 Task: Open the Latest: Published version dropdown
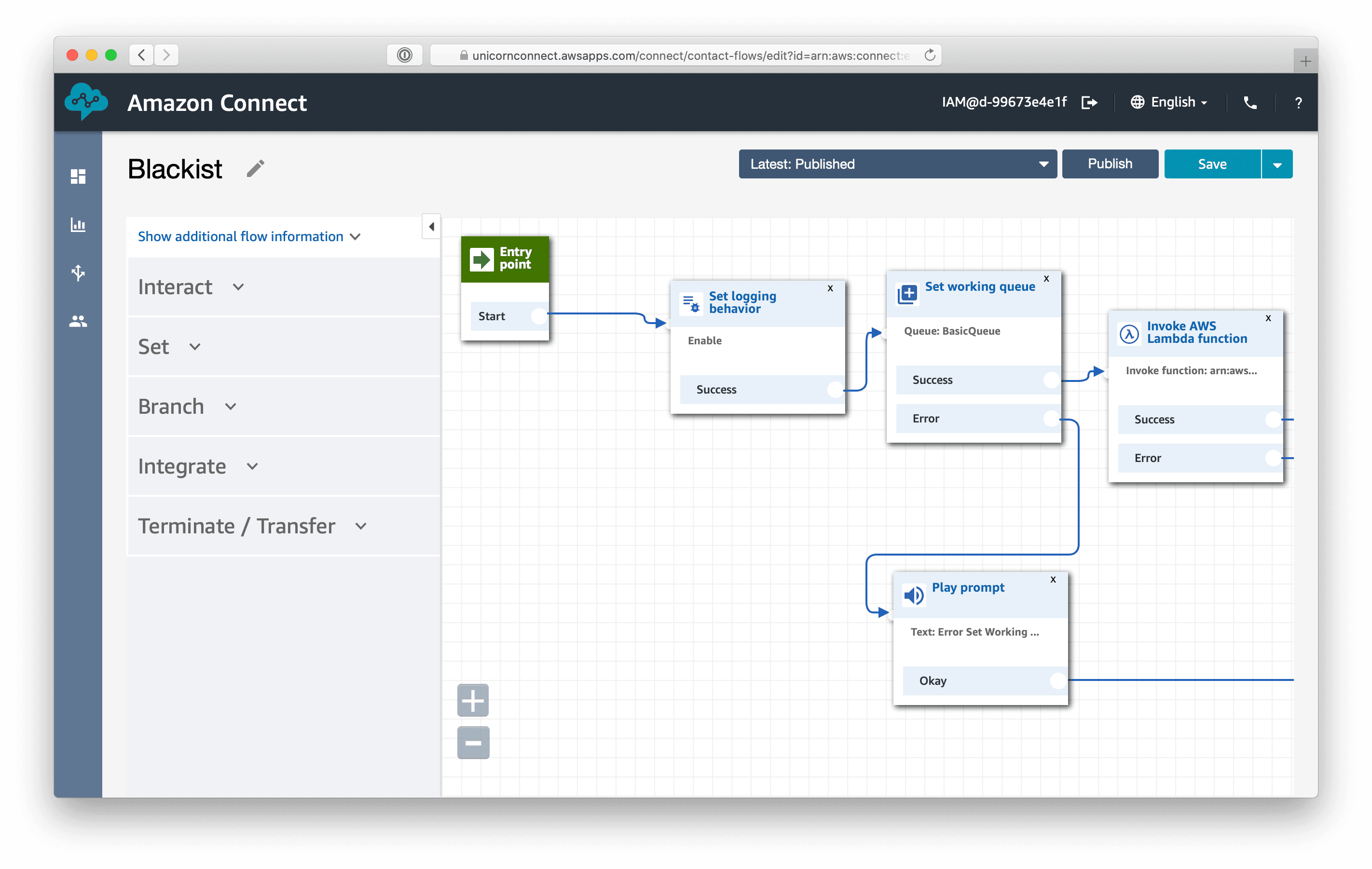pos(897,164)
